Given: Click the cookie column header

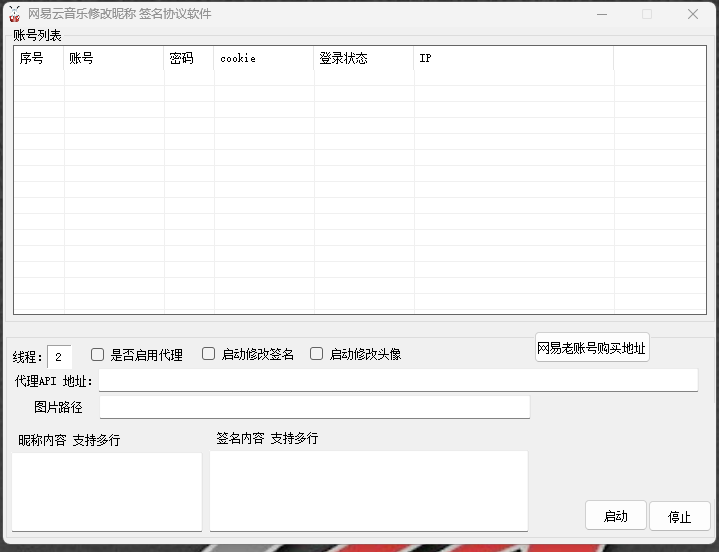Looking at the screenshot, I should coord(263,59).
